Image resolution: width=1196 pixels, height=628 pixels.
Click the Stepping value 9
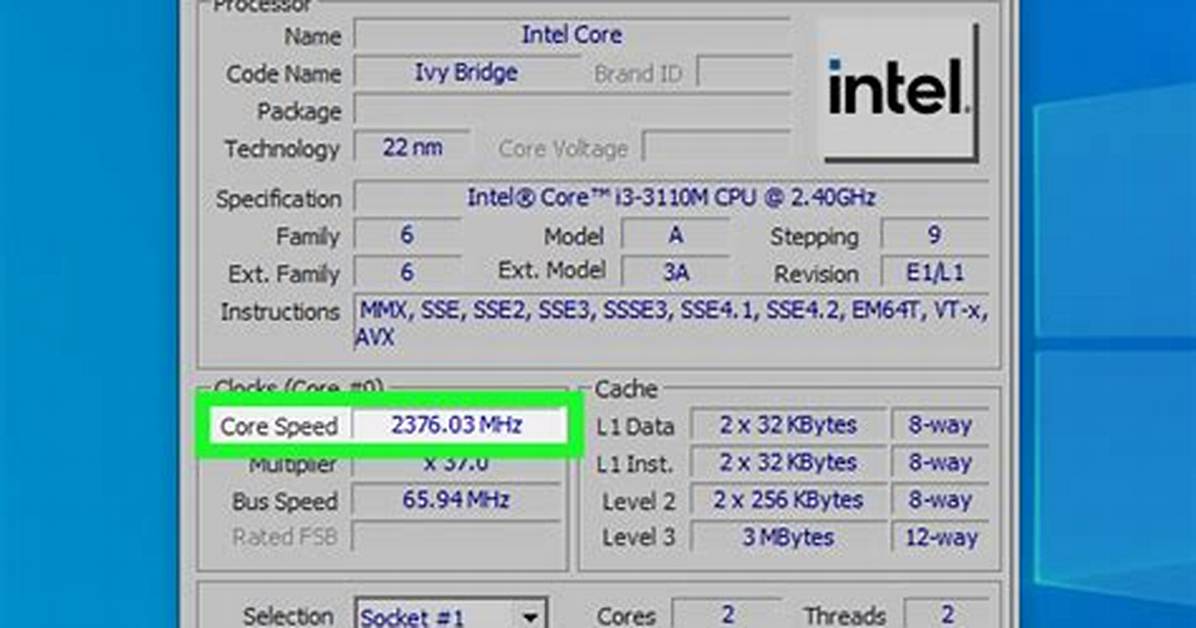point(935,235)
